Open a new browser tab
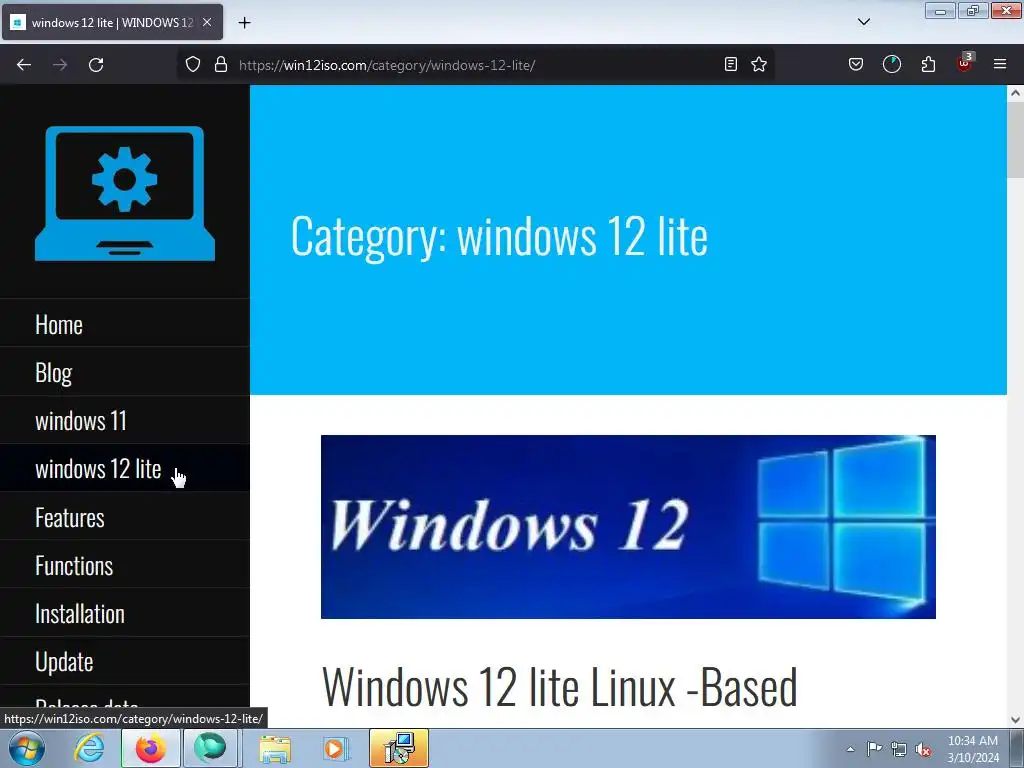The image size is (1024, 768). (x=244, y=23)
